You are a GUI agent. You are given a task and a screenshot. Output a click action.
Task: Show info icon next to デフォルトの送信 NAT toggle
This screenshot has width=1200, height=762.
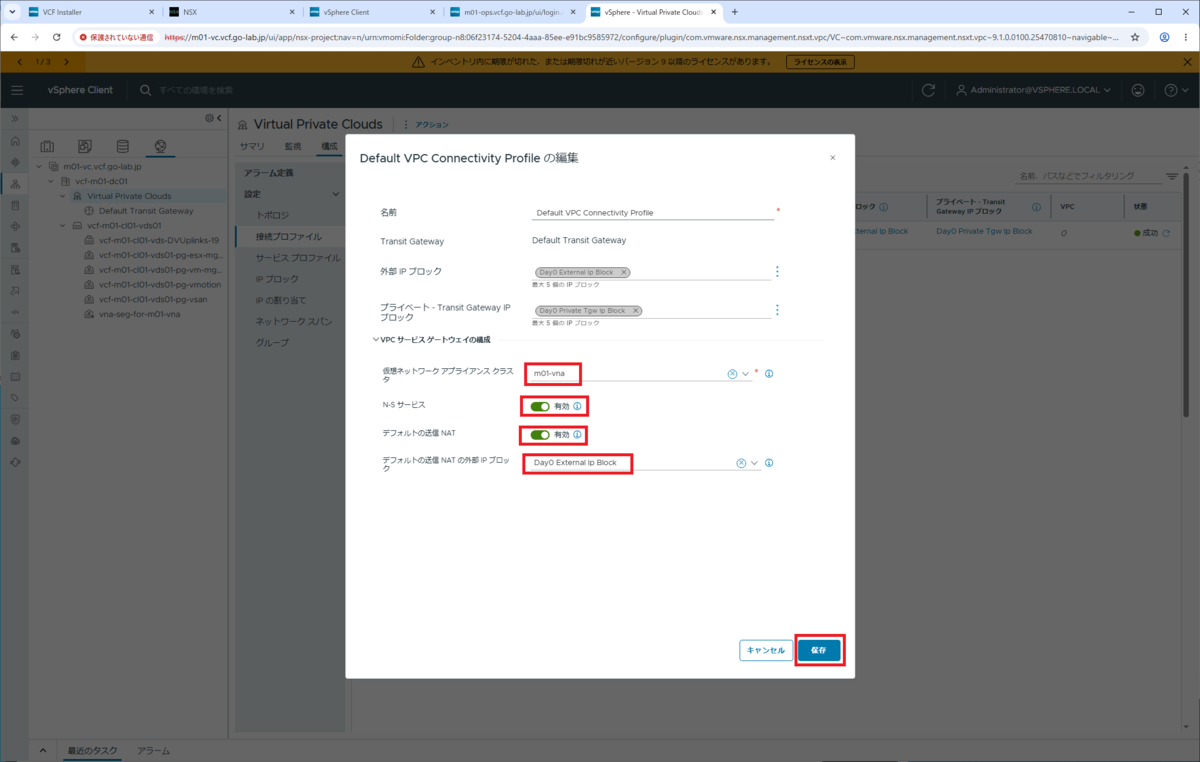point(577,434)
